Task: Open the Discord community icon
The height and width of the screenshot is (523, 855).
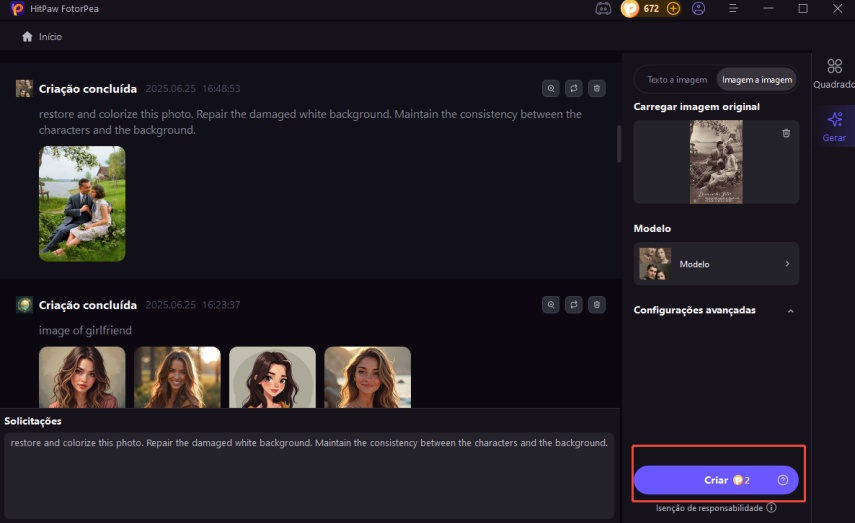Action: (x=603, y=9)
